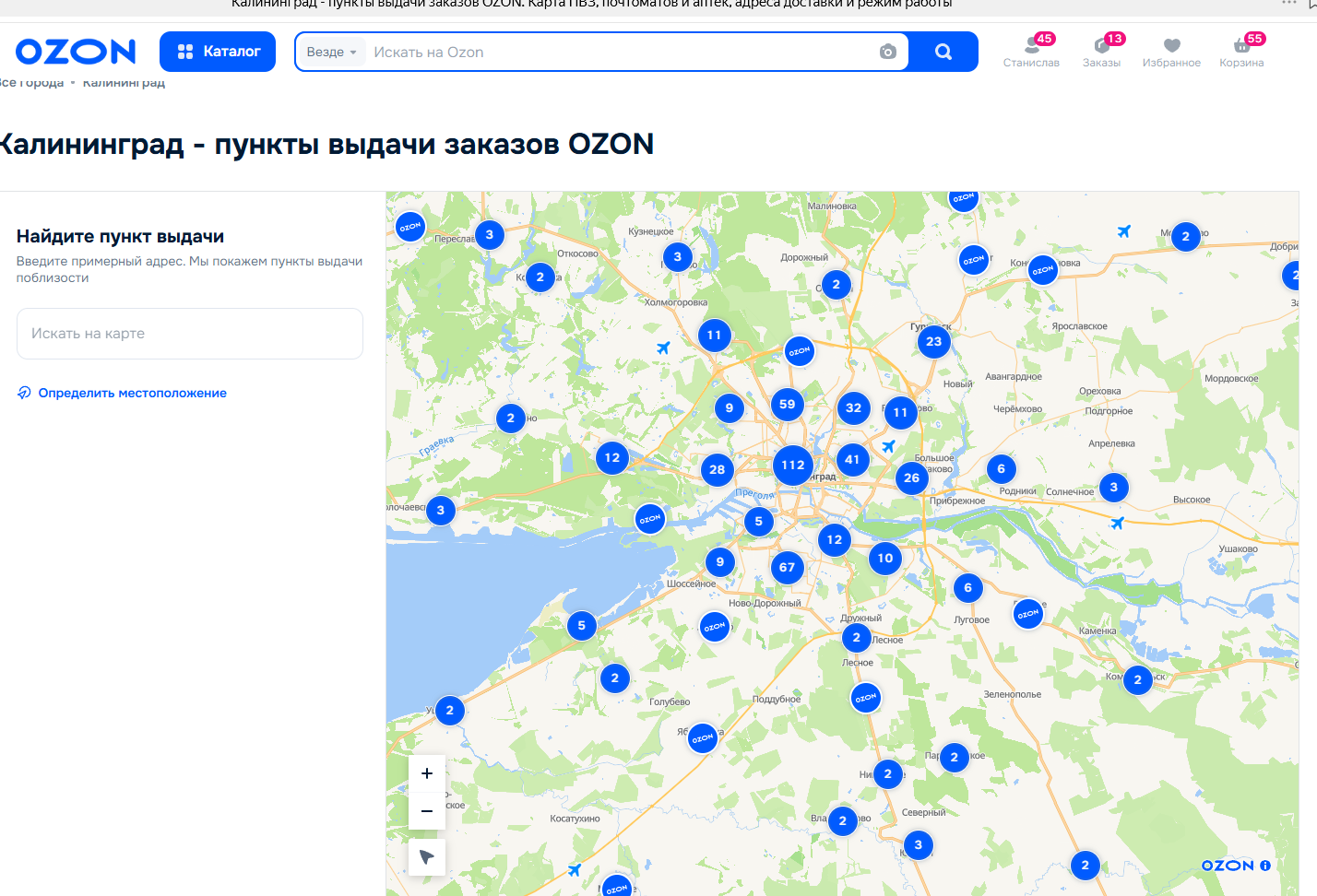This screenshot has height=896, width=1317.
Task: Expand the cluster marker numbered 67
Action: 787,568
